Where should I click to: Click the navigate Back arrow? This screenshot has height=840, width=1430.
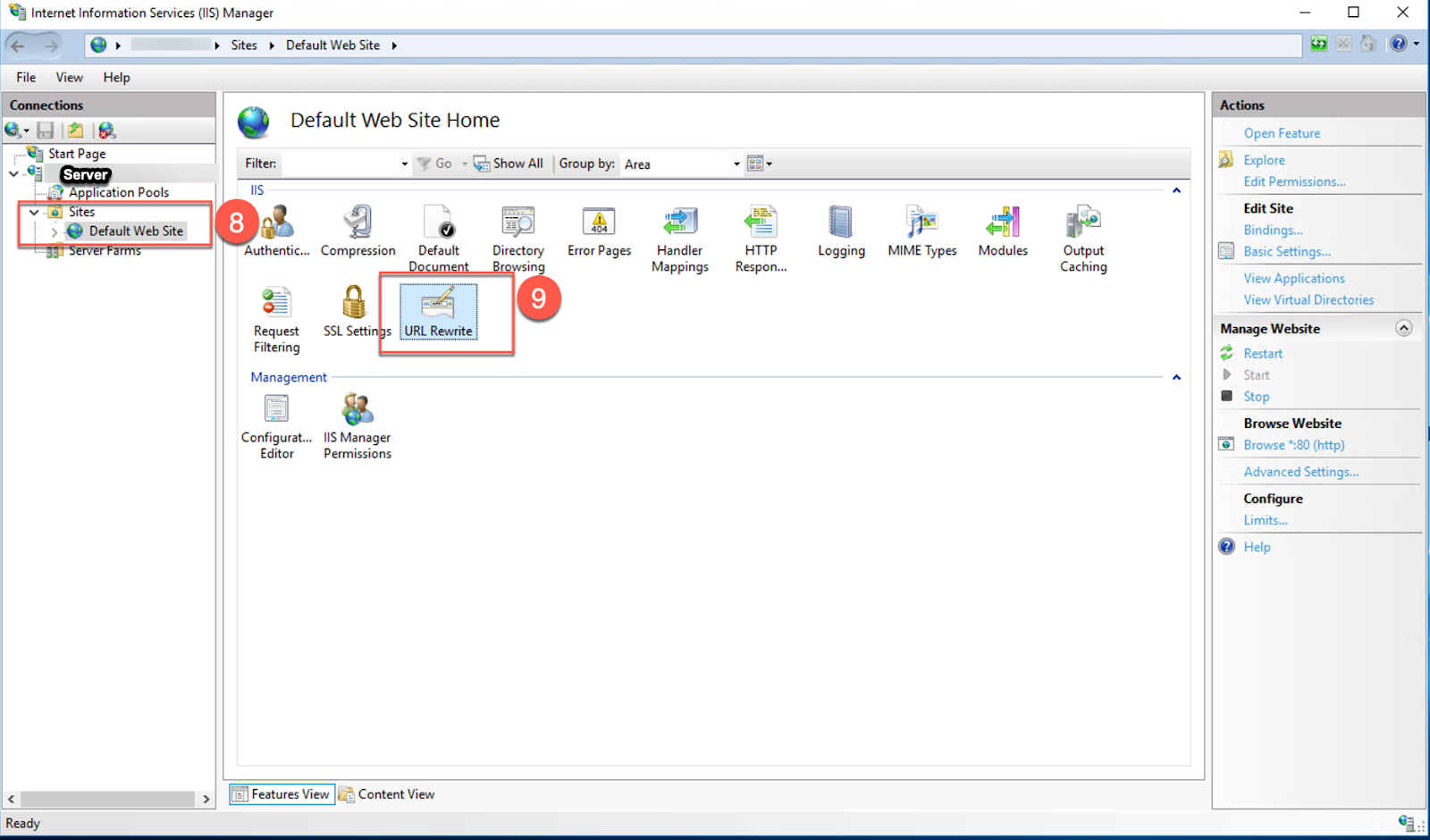pyautogui.click(x=18, y=45)
